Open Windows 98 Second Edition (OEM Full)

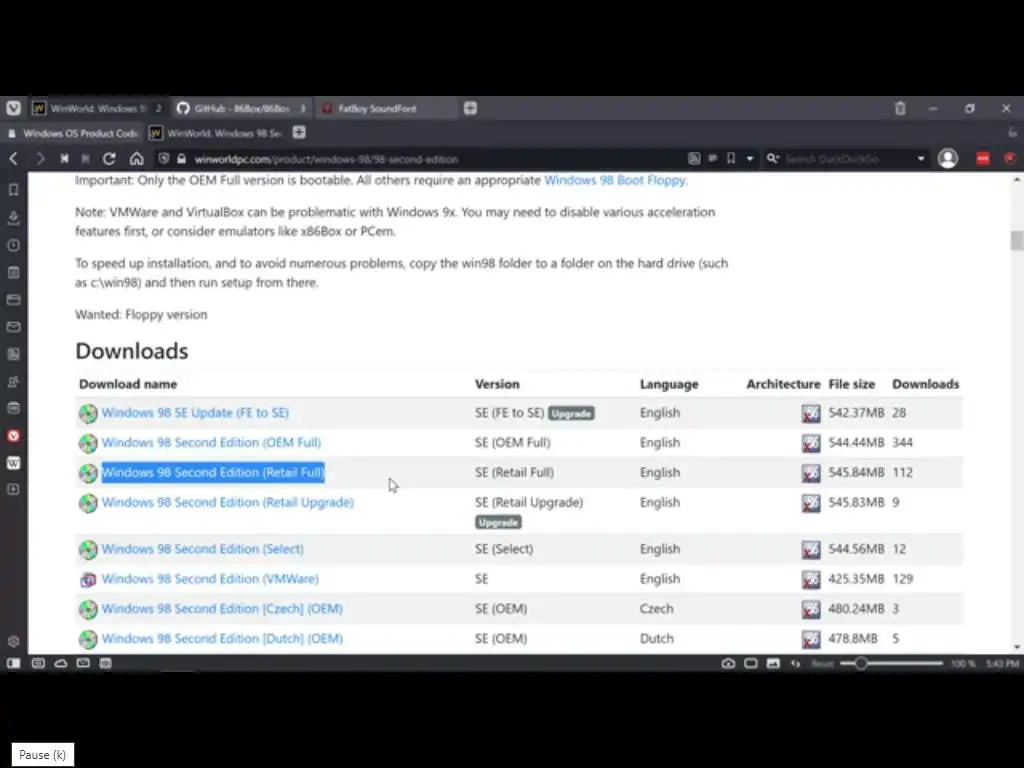pyautogui.click(x=211, y=443)
